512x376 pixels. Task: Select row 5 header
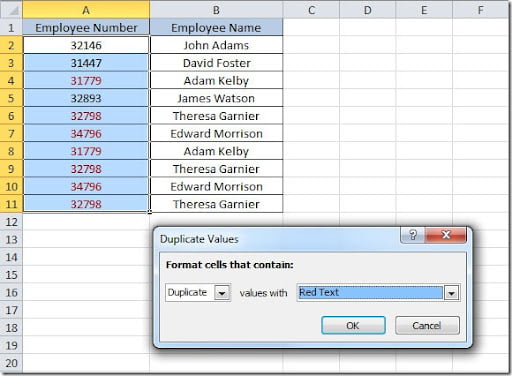click(x=11, y=98)
